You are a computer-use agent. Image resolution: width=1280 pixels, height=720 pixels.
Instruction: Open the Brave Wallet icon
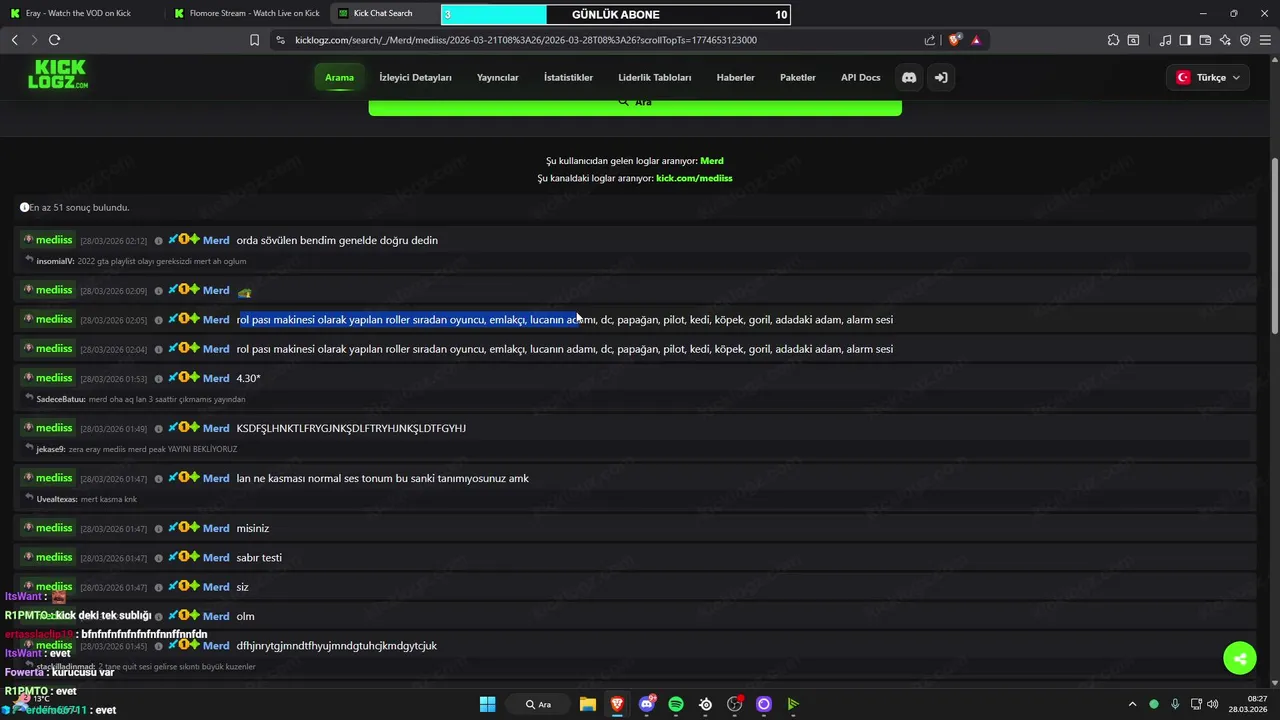[1205, 40]
